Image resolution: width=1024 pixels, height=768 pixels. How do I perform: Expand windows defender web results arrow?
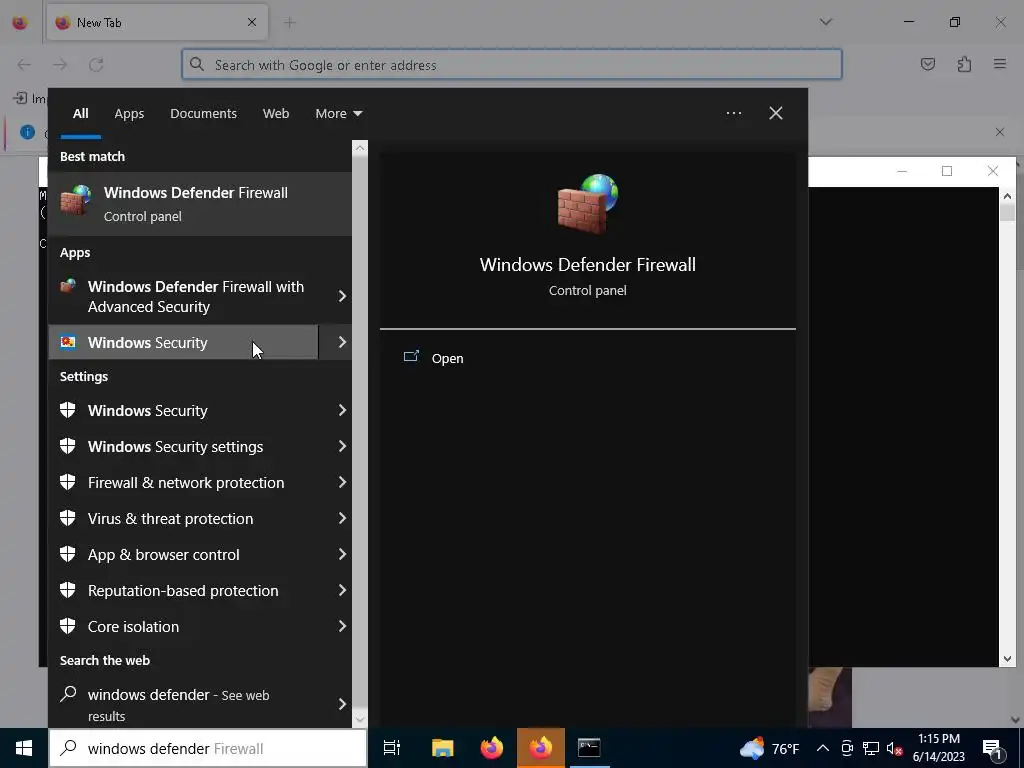[x=342, y=704]
